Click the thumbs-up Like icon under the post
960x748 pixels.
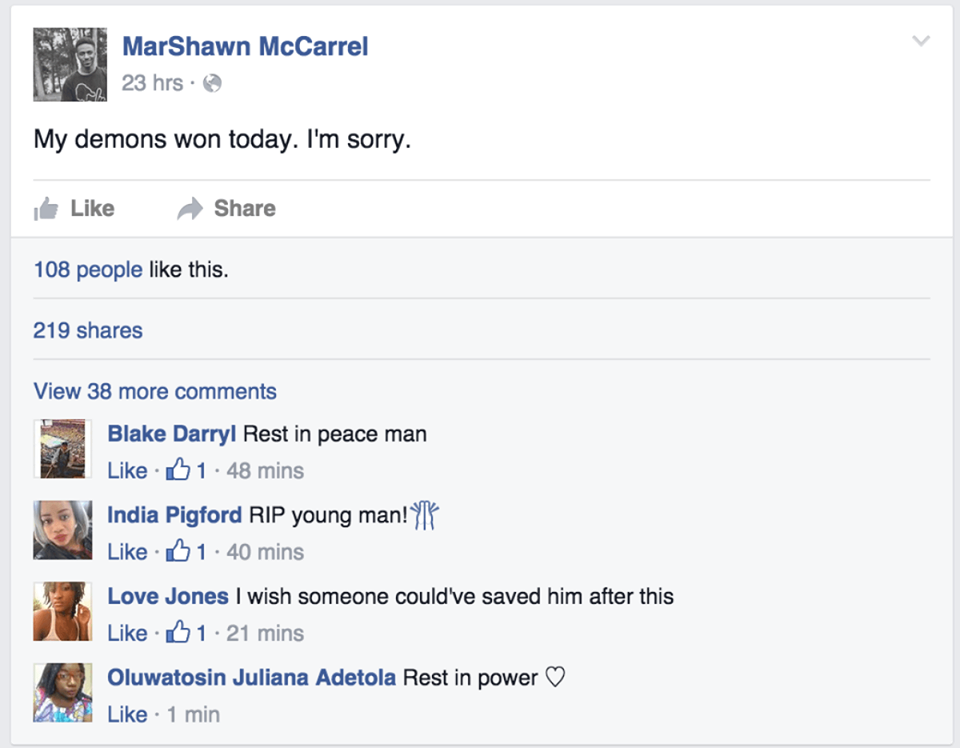(x=46, y=209)
